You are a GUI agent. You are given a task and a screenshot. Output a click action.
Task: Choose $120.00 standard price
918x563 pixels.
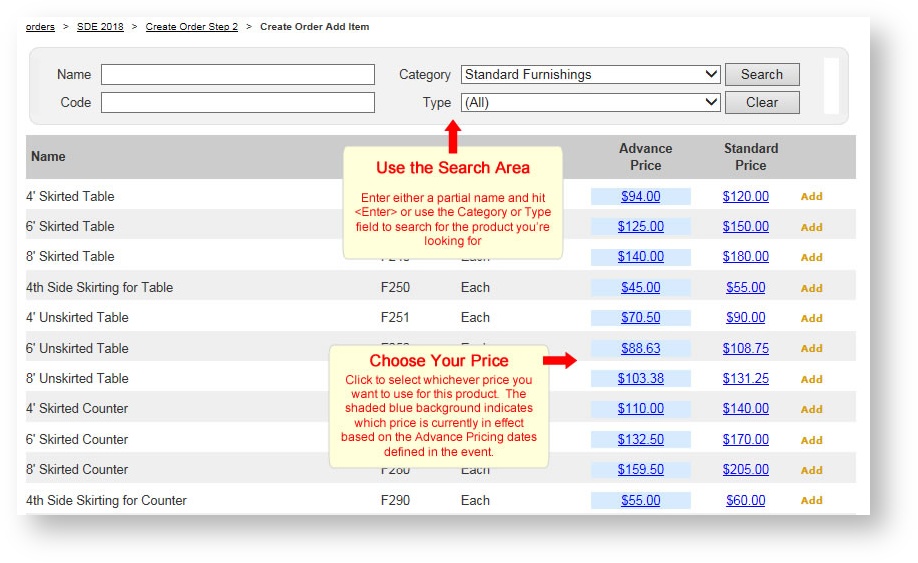(745, 197)
